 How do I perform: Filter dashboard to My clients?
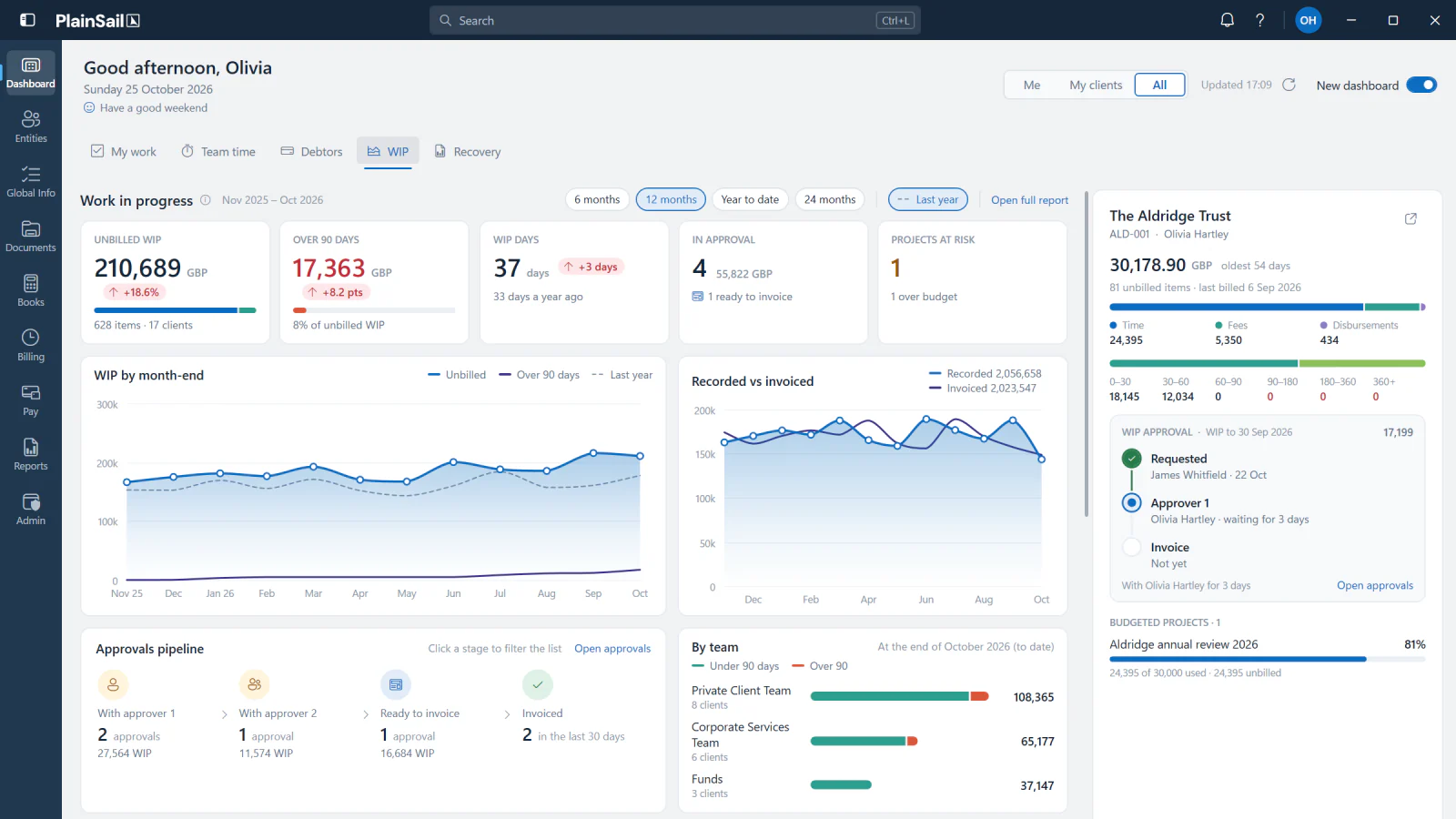(1096, 85)
